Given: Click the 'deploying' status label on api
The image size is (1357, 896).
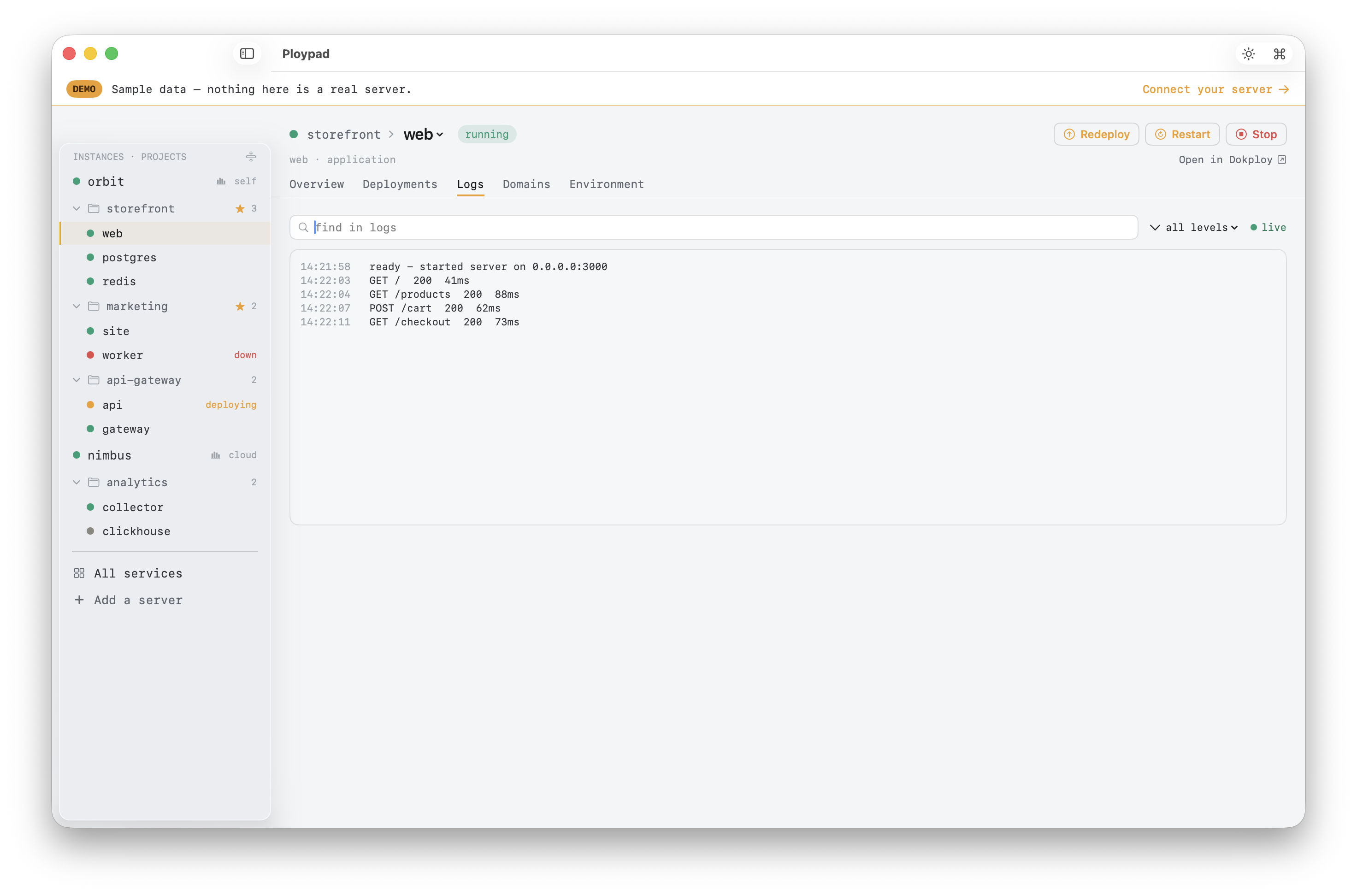Looking at the screenshot, I should click(231, 405).
